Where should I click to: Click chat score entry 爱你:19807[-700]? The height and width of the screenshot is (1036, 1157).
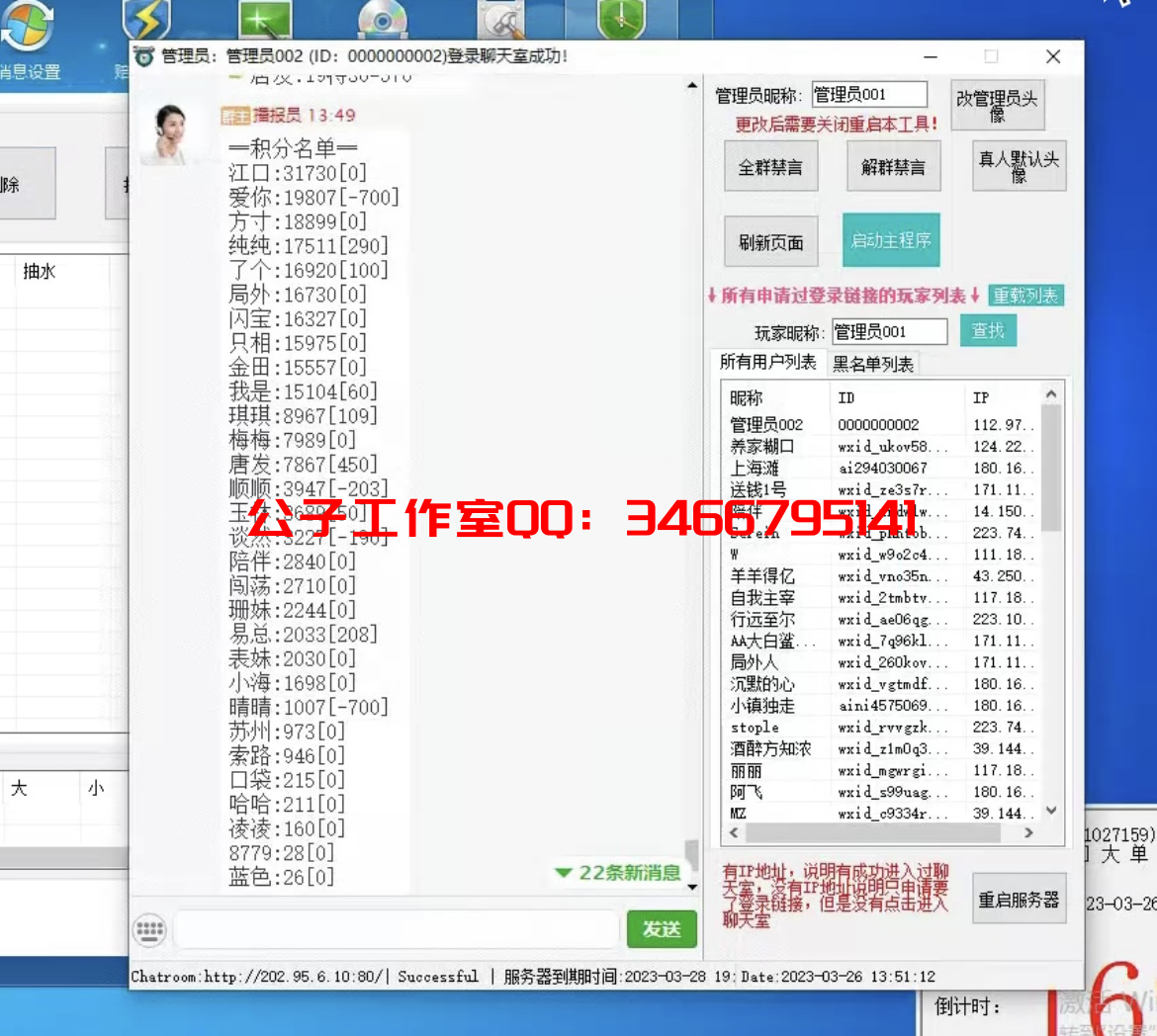pyautogui.click(x=313, y=198)
